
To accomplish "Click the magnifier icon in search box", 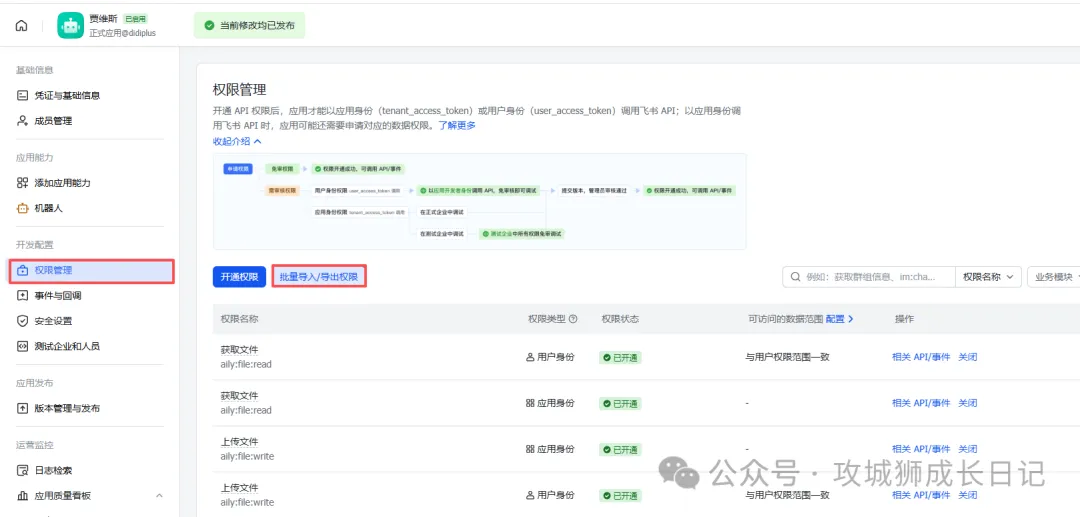I will 795,277.
